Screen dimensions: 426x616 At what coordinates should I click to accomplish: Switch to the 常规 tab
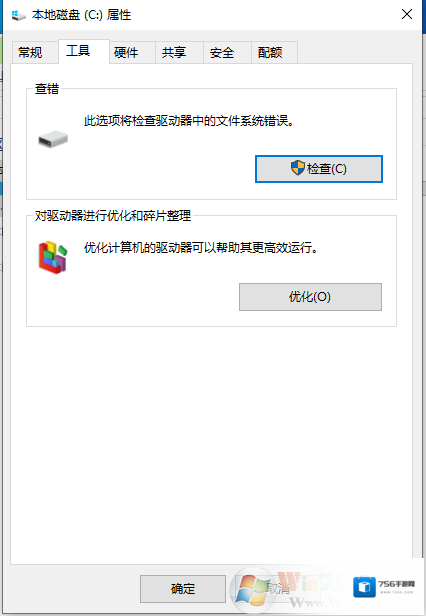30,52
